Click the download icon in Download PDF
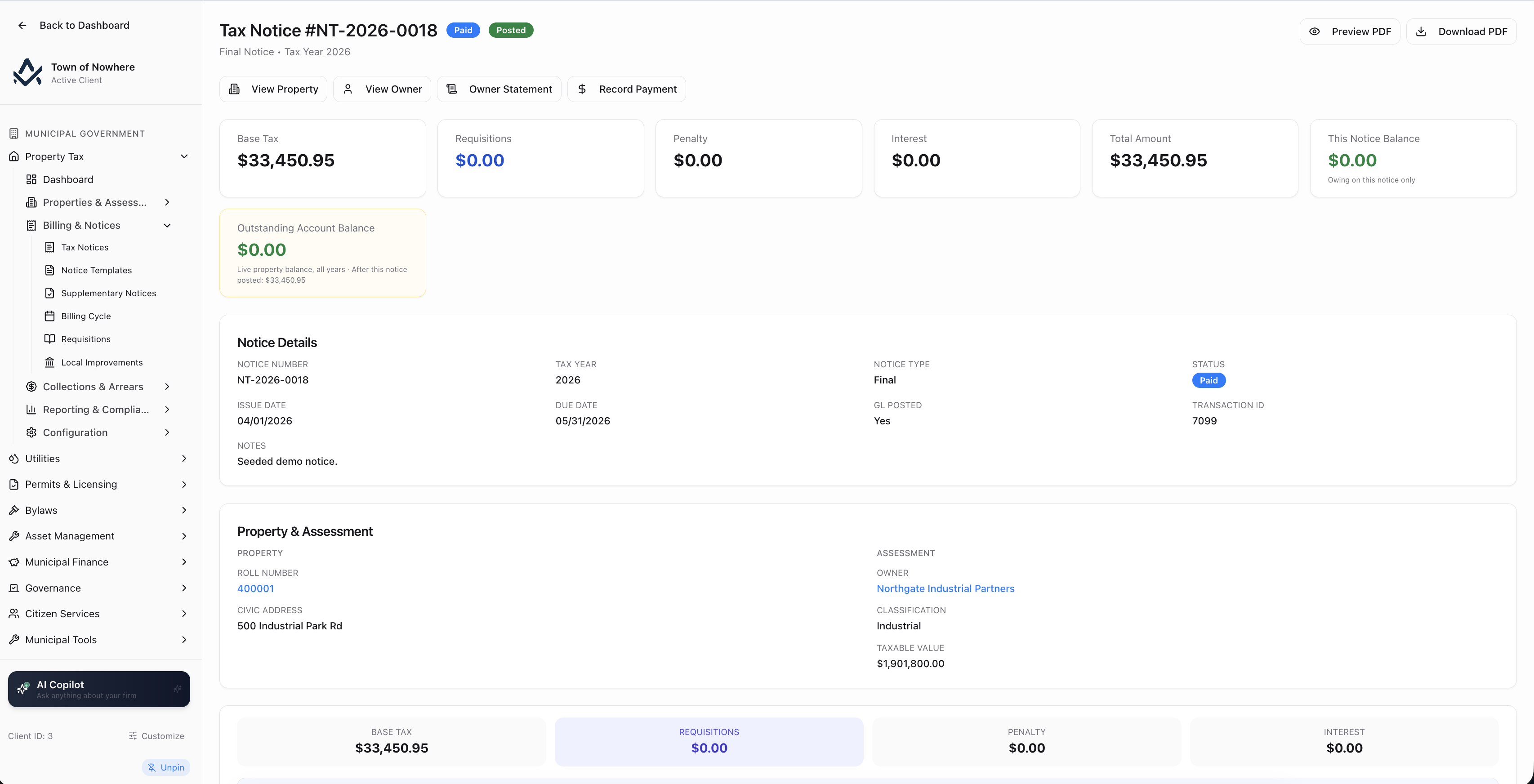 click(x=1421, y=31)
